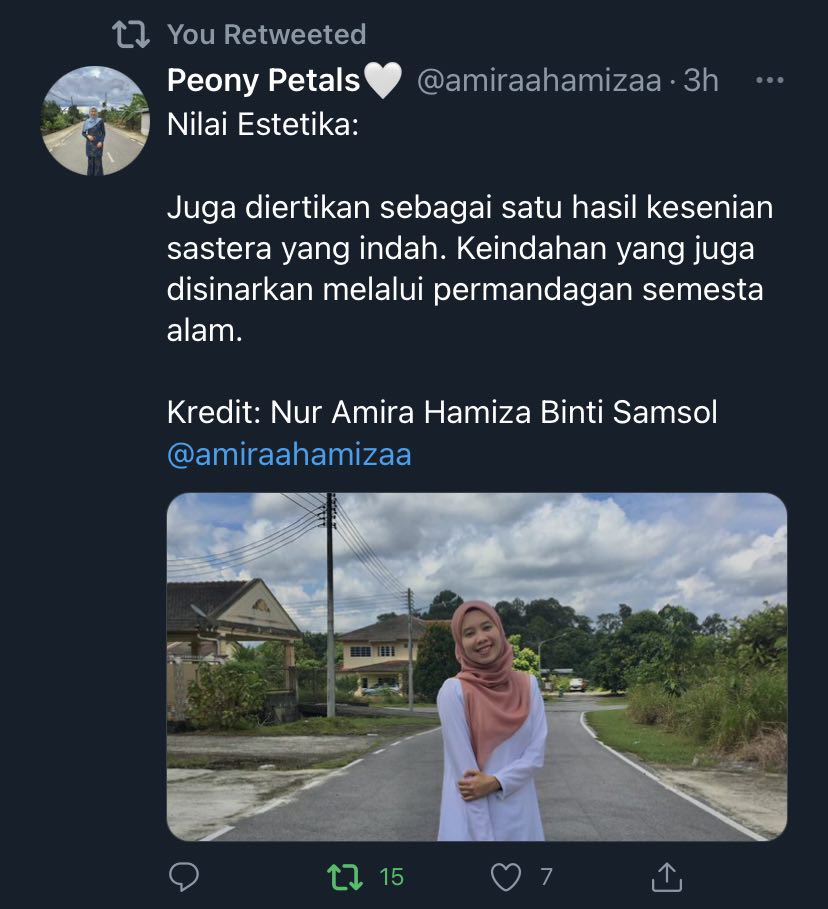Tap the retweet count 15

(x=392, y=877)
